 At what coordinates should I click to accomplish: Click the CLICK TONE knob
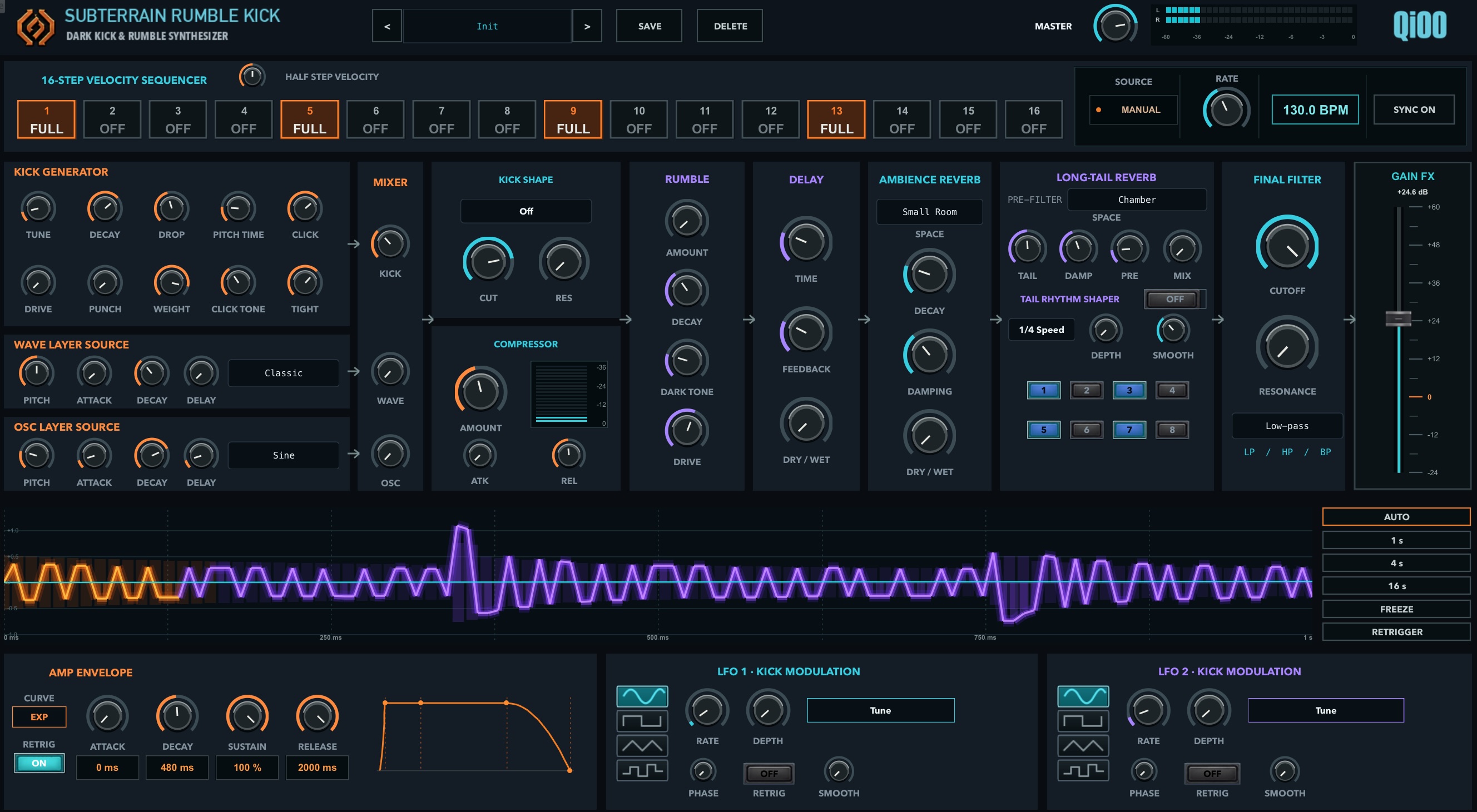point(238,282)
